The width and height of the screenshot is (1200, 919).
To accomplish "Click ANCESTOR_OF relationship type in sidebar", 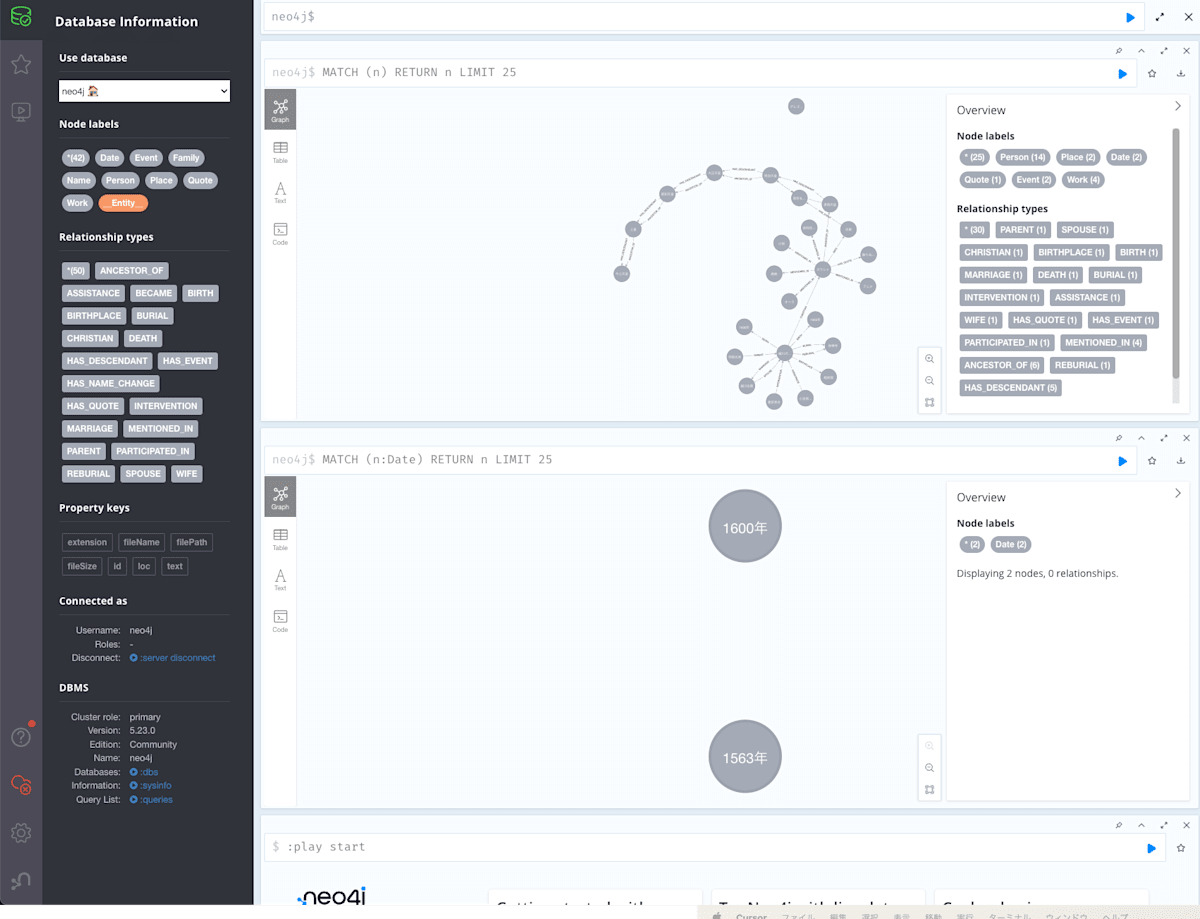I will 131,271.
